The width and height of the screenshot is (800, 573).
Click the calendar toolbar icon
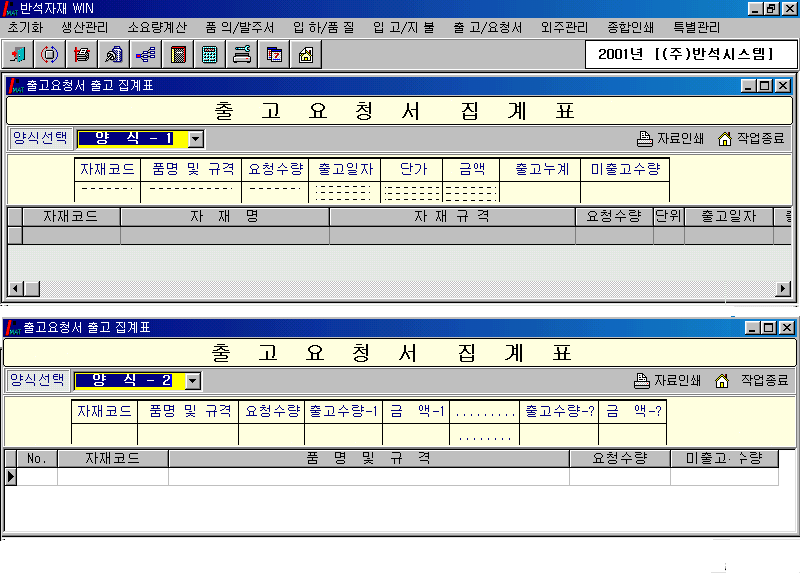point(274,55)
